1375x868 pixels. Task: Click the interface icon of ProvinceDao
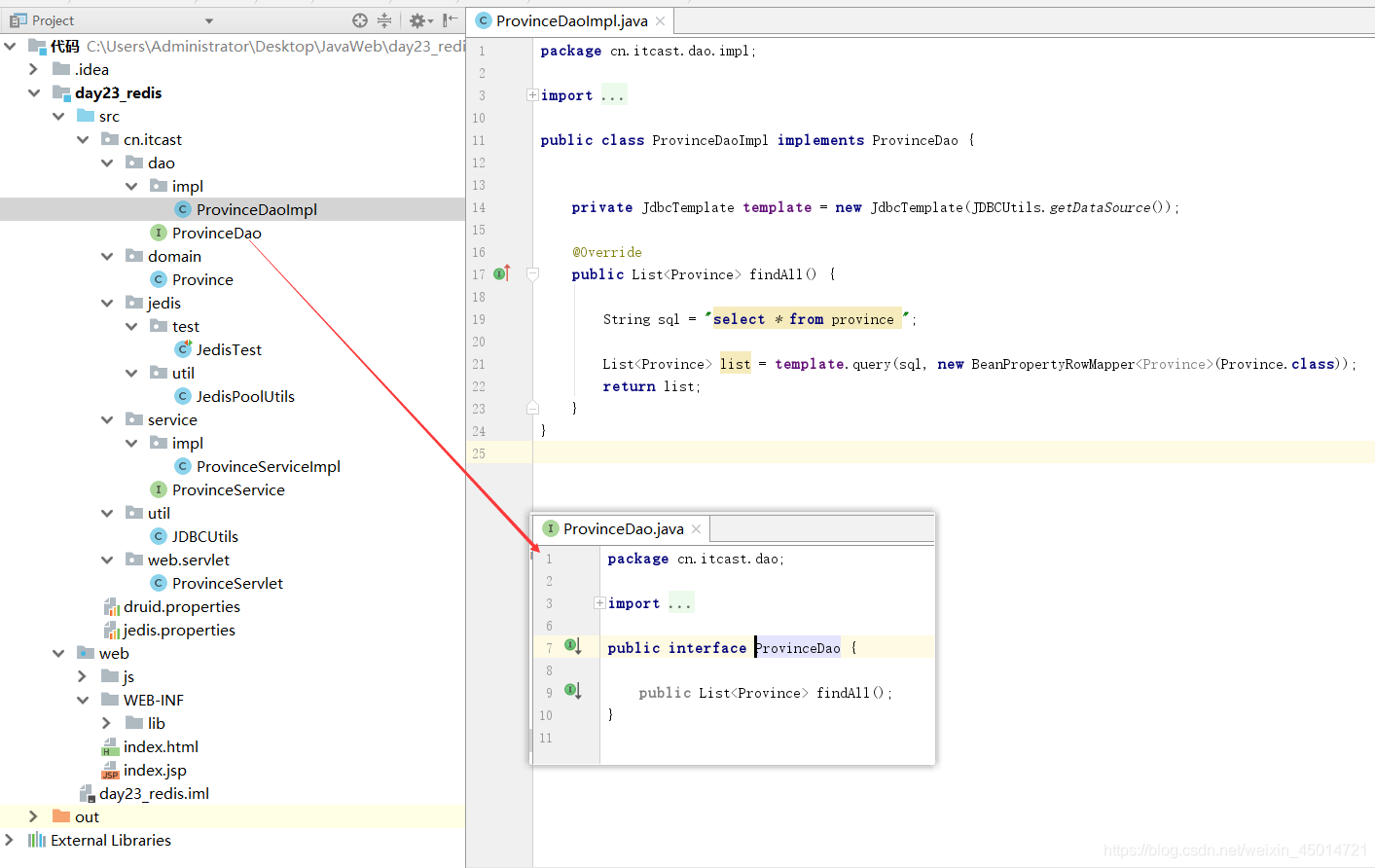coord(158,233)
